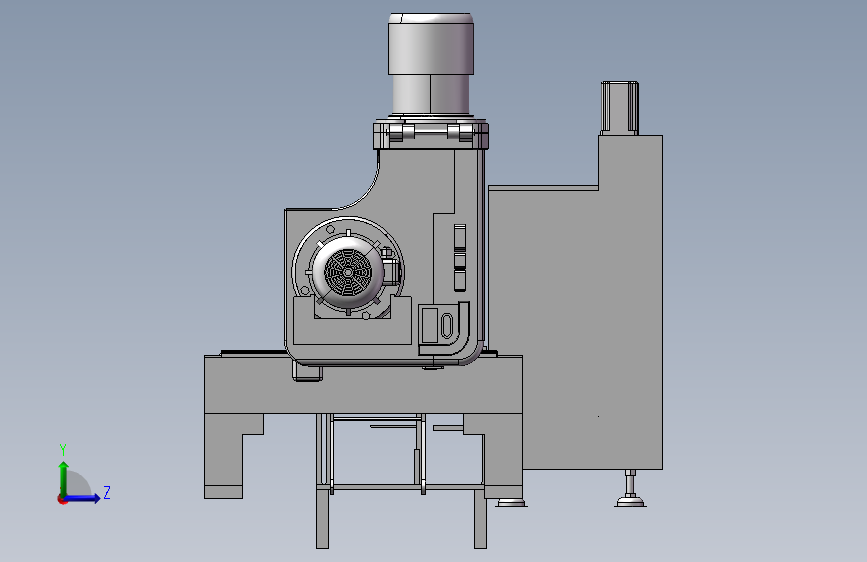The height and width of the screenshot is (562, 867).
Task: Select the oblong slot on the housing
Action: pos(447,326)
